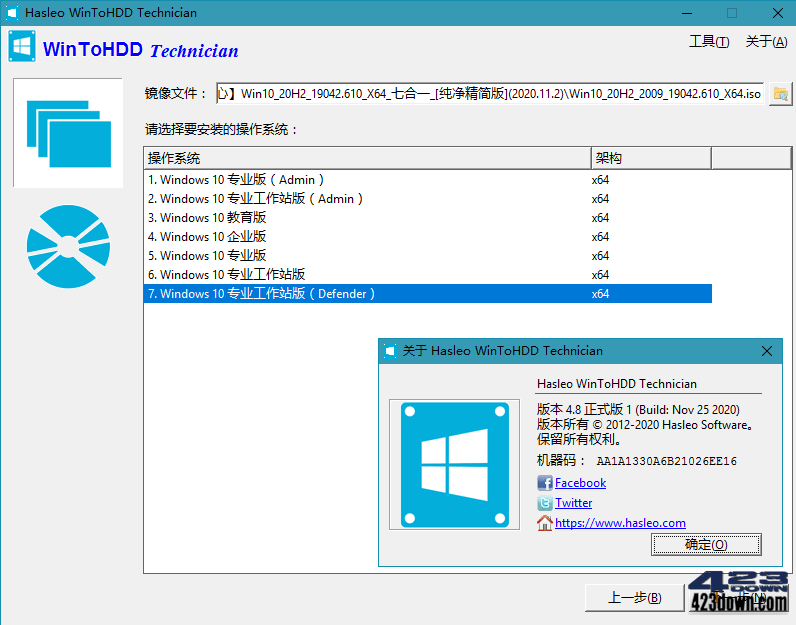Image resolution: width=796 pixels, height=625 pixels.
Task: Sort by the 操作系统 column header
Action: (x=368, y=158)
